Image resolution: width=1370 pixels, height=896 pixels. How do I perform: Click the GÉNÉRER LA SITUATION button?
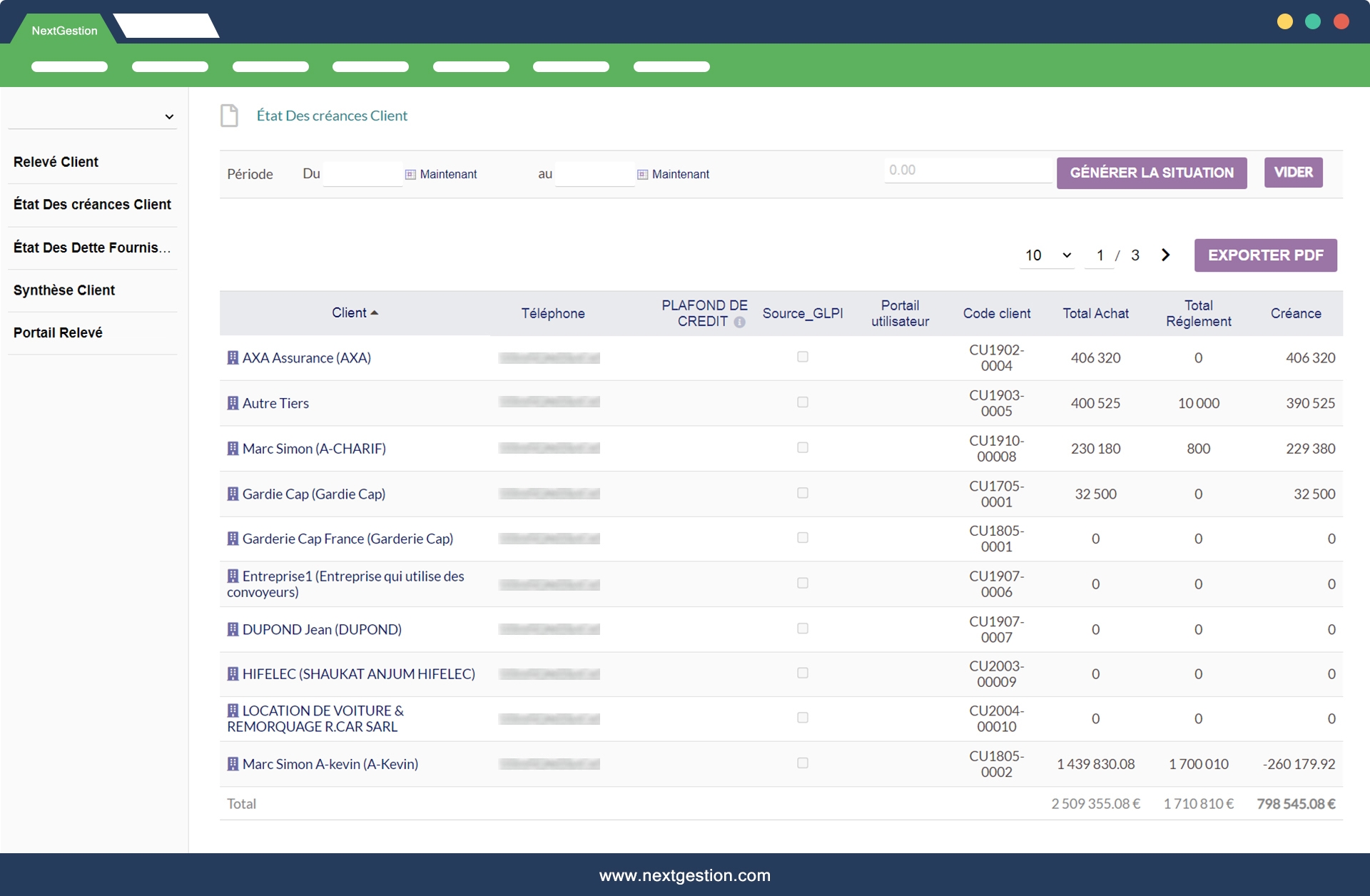(x=1151, y=173)
